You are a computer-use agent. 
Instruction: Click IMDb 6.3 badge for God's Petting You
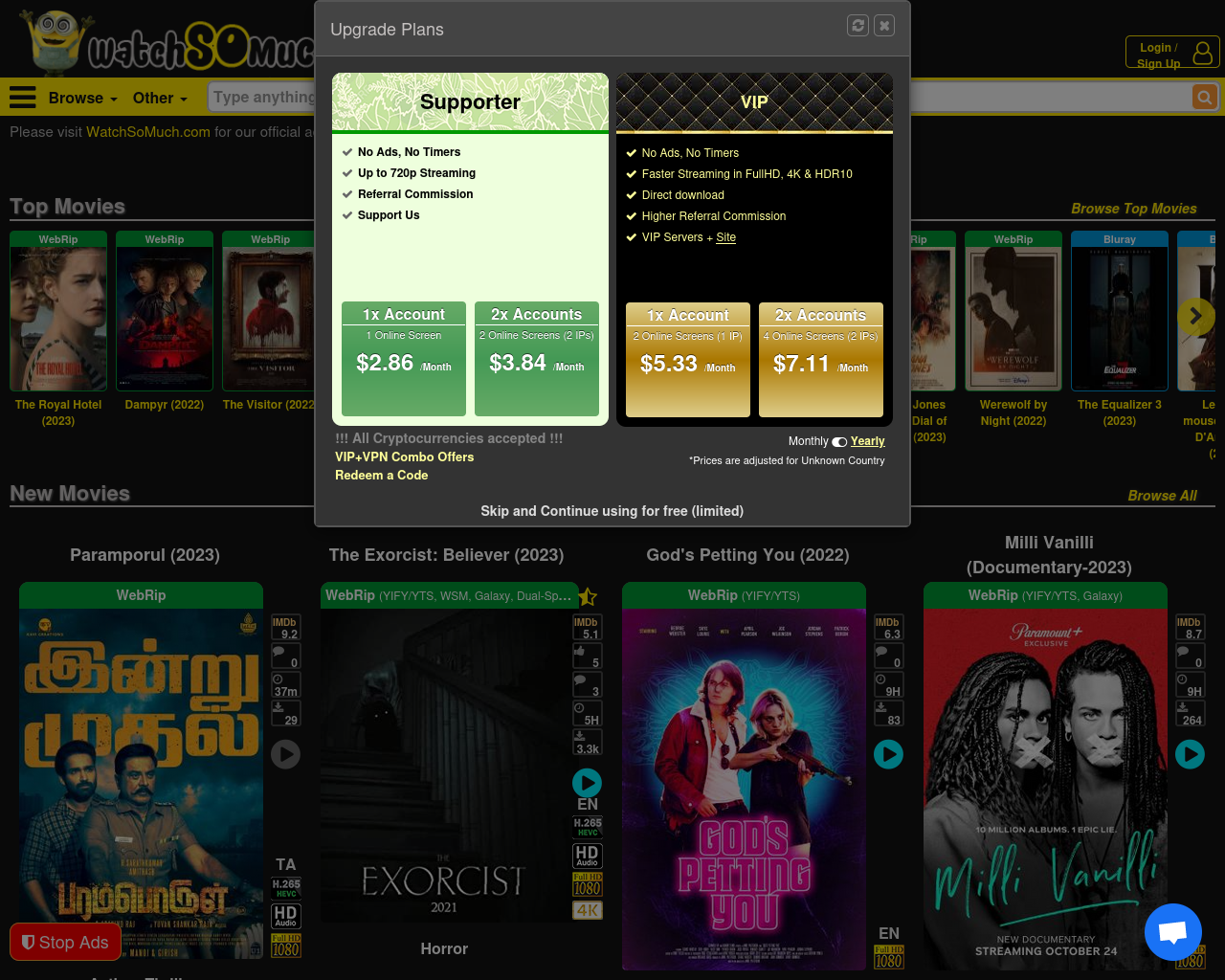(888, 628)
